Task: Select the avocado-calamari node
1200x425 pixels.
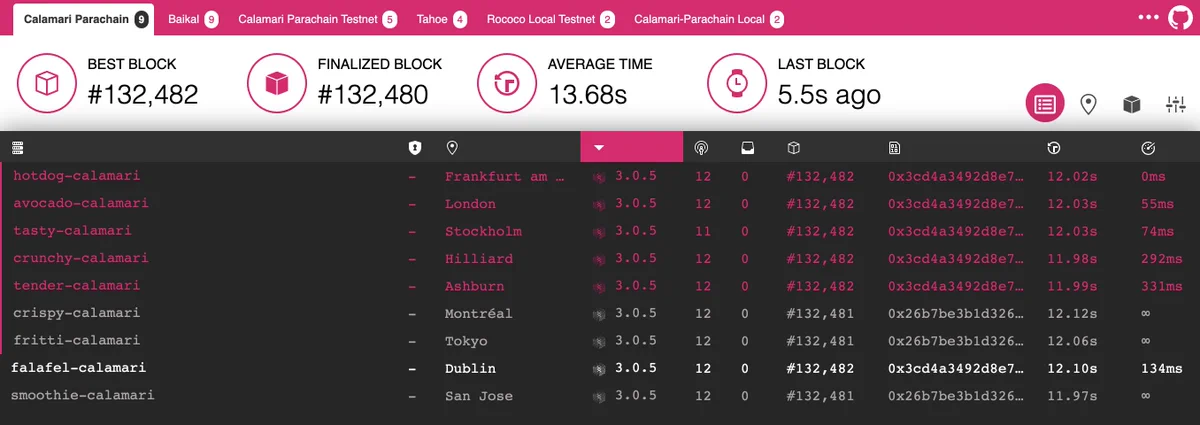Action: point(80,203)
